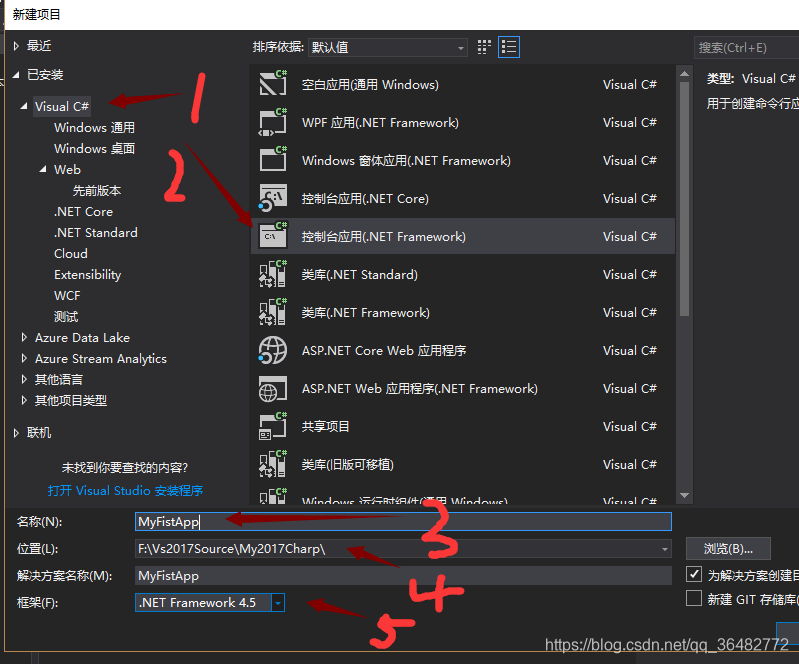
Task: Toggle the 为解决方案创建目录 checkbox
Action: coord(694,574)
